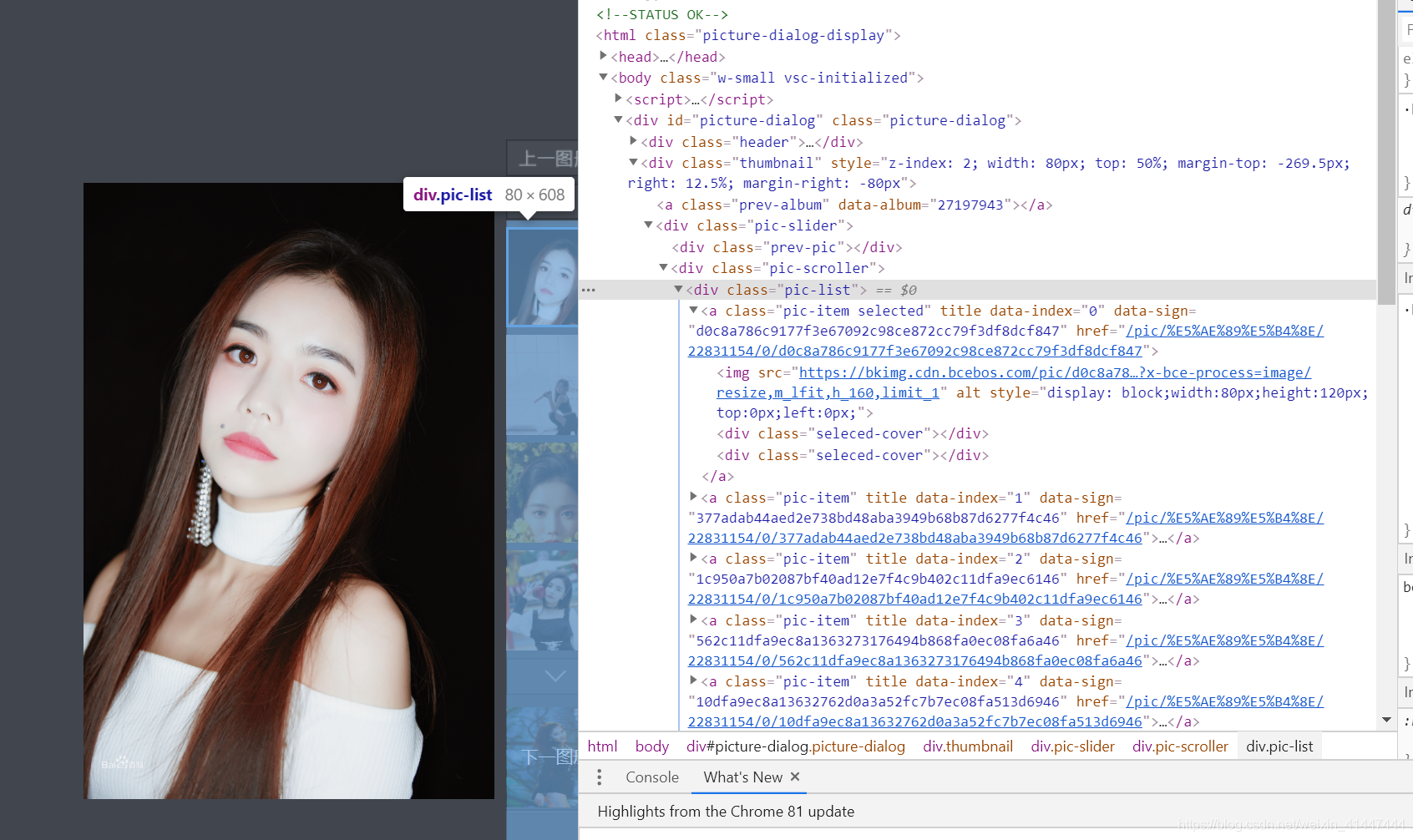Select the first seleced-cover div line
The height and width of the screenshot is (840, 1413).
(x=853, y=433)
